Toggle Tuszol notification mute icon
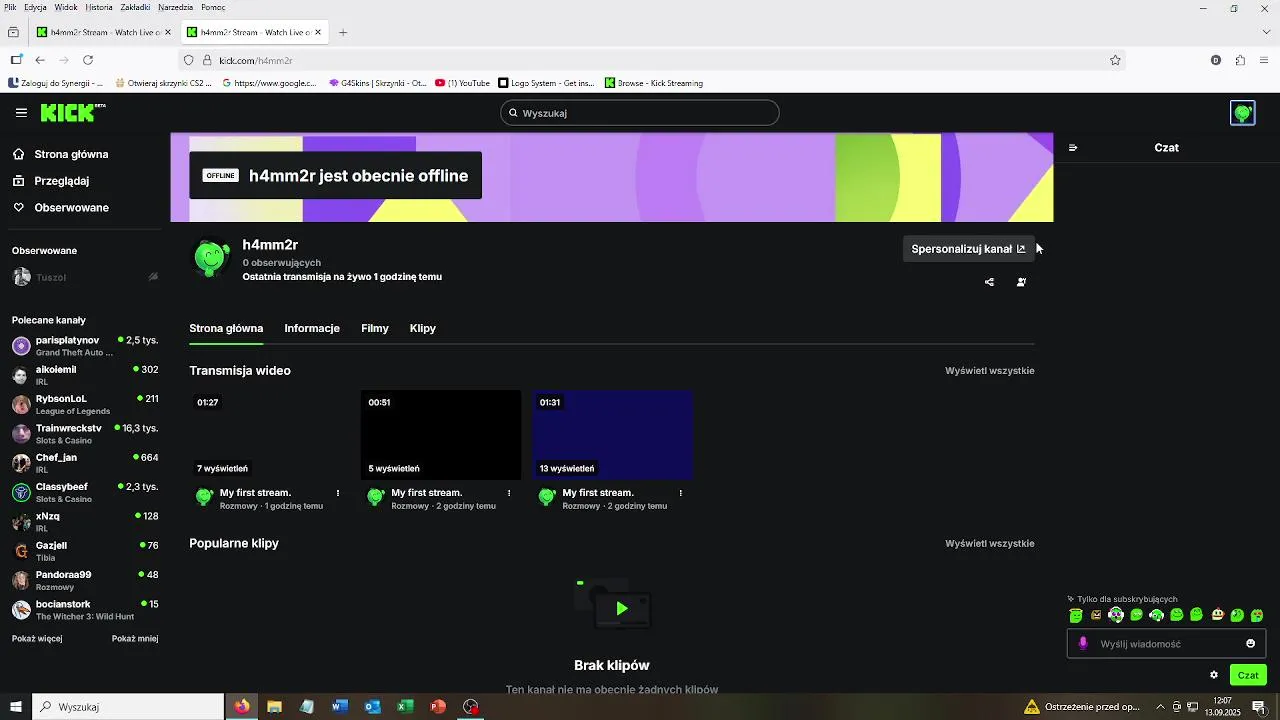1280x720 pixels. (153, 277)
